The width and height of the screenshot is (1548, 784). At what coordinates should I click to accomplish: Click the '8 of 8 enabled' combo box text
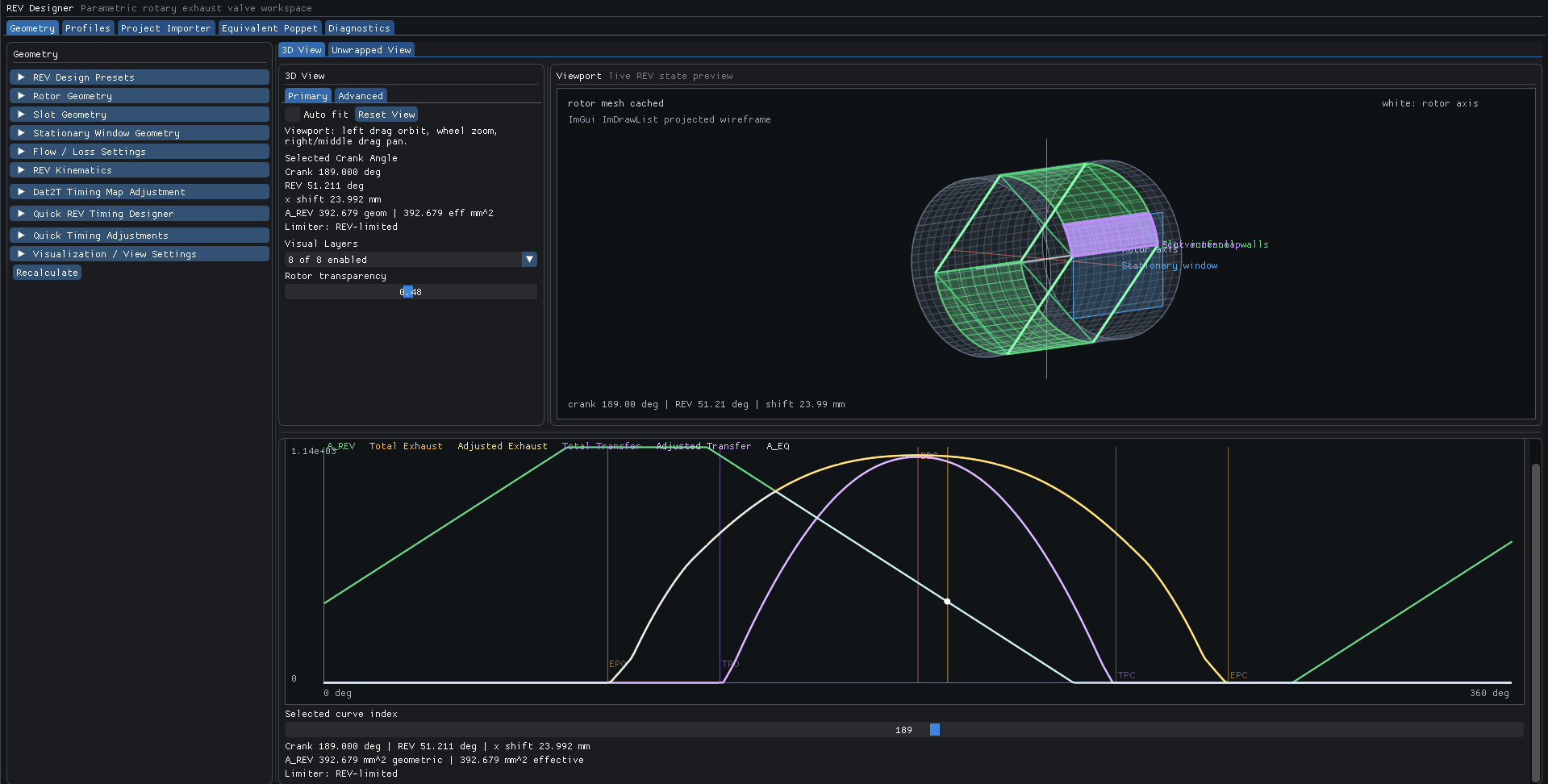click(328, 260)
